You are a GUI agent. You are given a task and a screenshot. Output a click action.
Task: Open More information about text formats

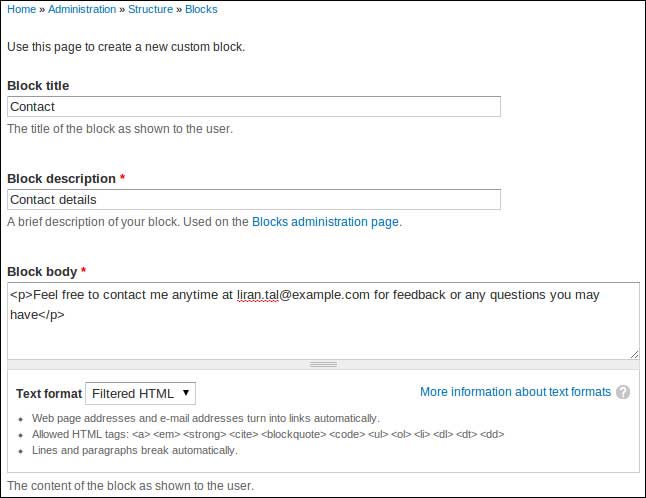tap(515, 392)
